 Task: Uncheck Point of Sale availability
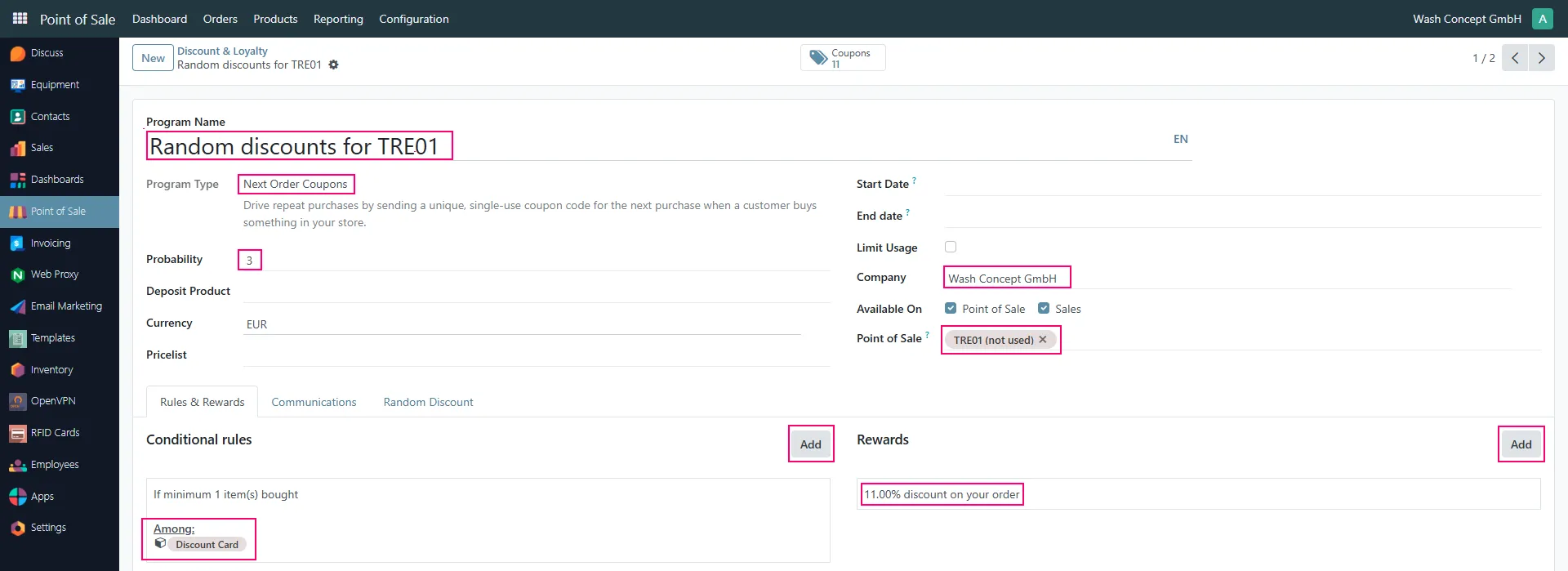(x=951, y=308)
